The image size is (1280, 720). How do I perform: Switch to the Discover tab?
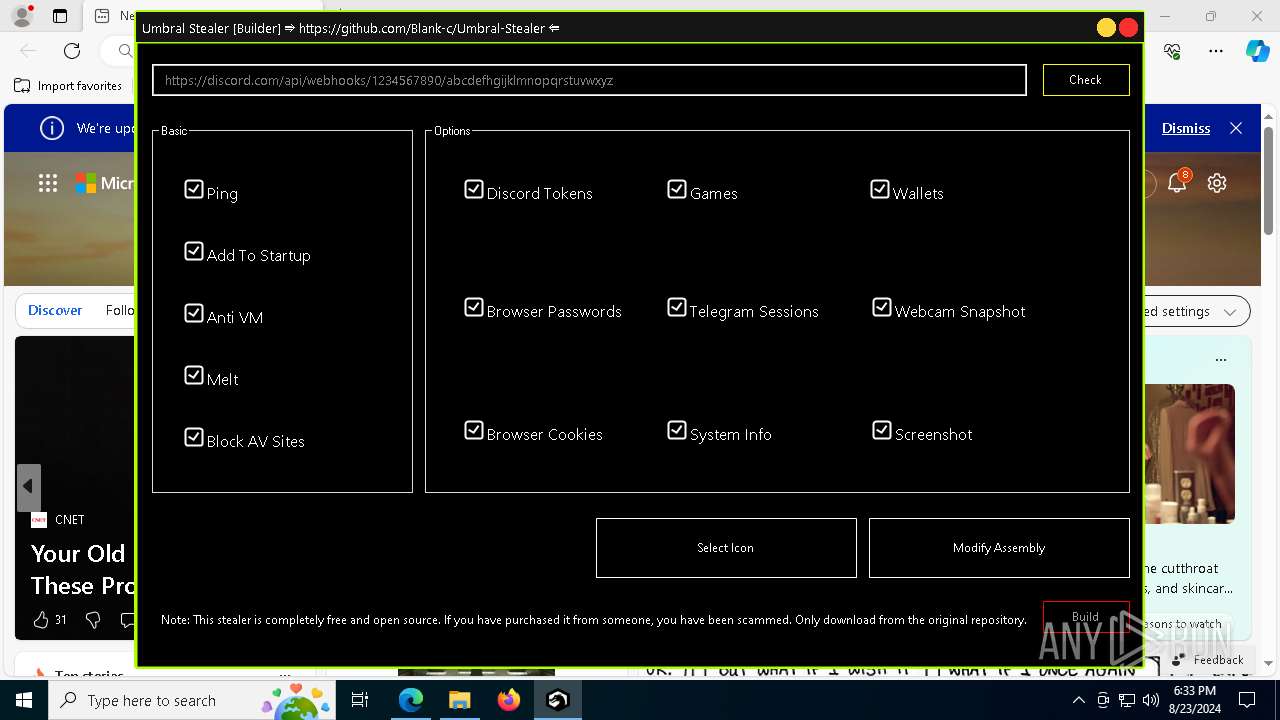[x=55, y=310]
